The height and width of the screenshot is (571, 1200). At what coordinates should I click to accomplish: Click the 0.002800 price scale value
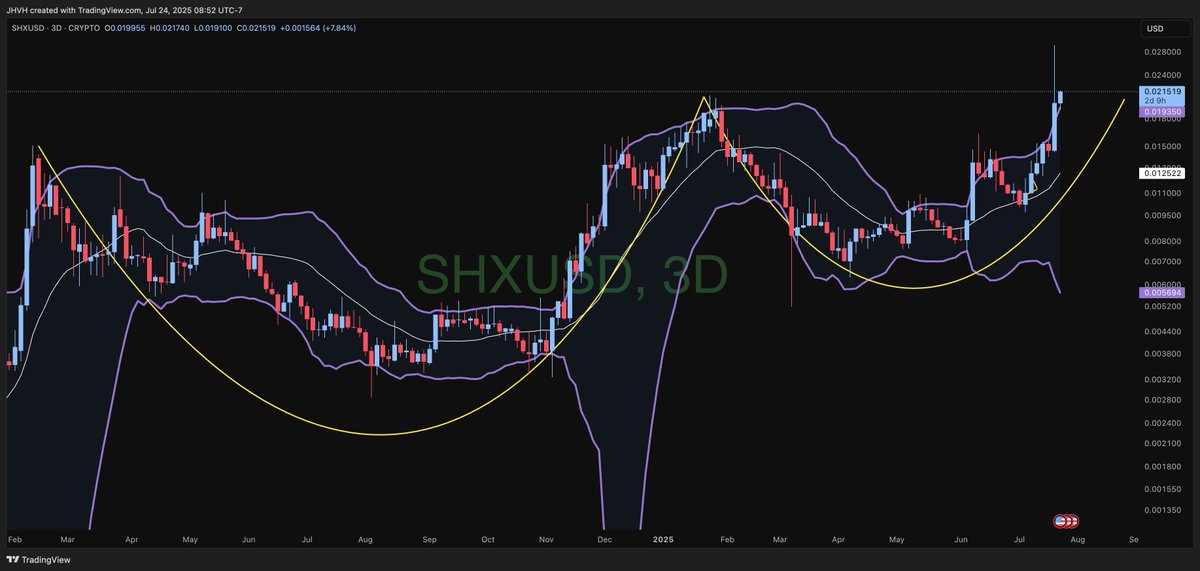pos(1162,400)
